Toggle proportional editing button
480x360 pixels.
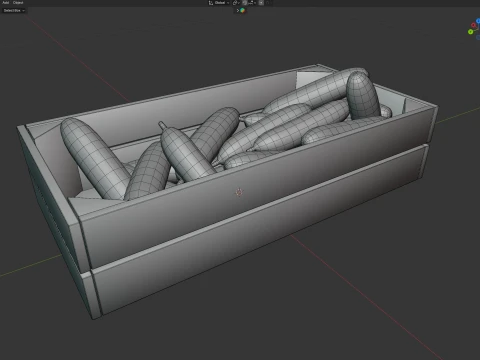[261, 3]
